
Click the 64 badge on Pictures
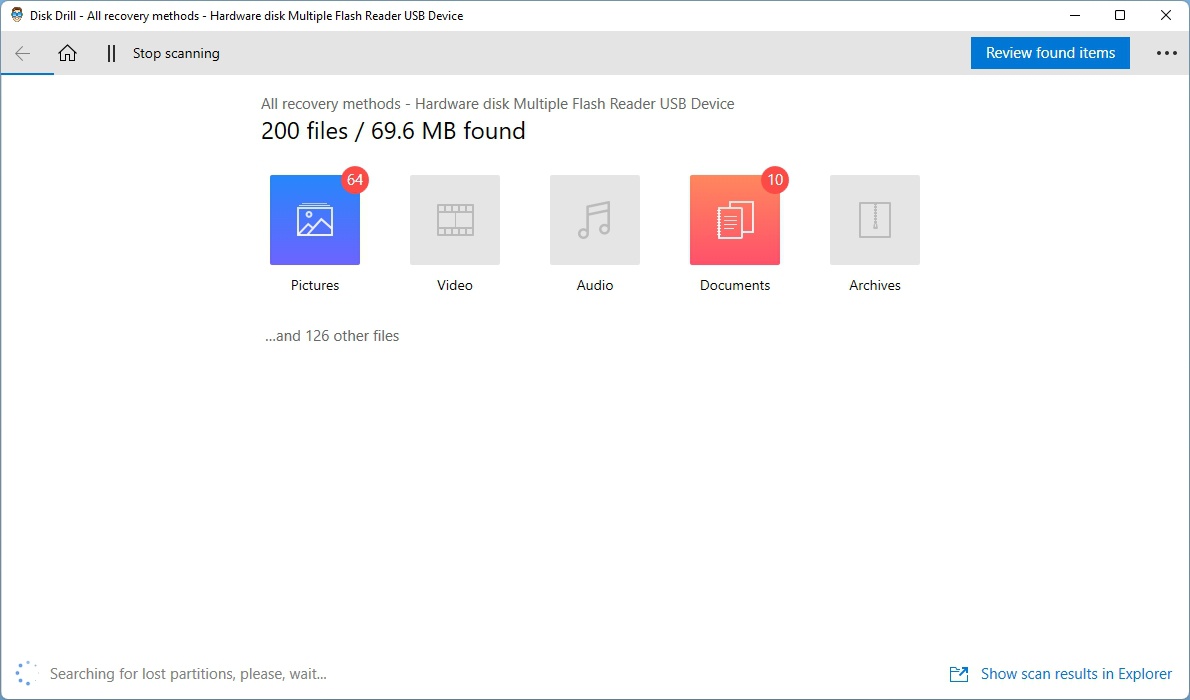[x=354, y=180]
